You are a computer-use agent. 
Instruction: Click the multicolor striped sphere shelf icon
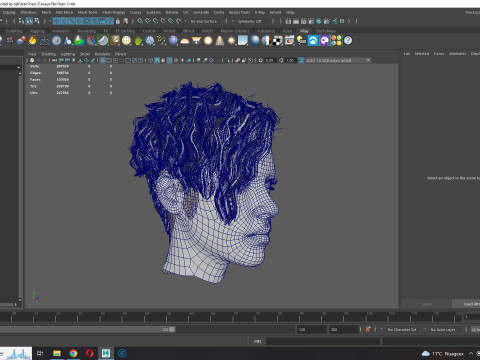[266, 41]
